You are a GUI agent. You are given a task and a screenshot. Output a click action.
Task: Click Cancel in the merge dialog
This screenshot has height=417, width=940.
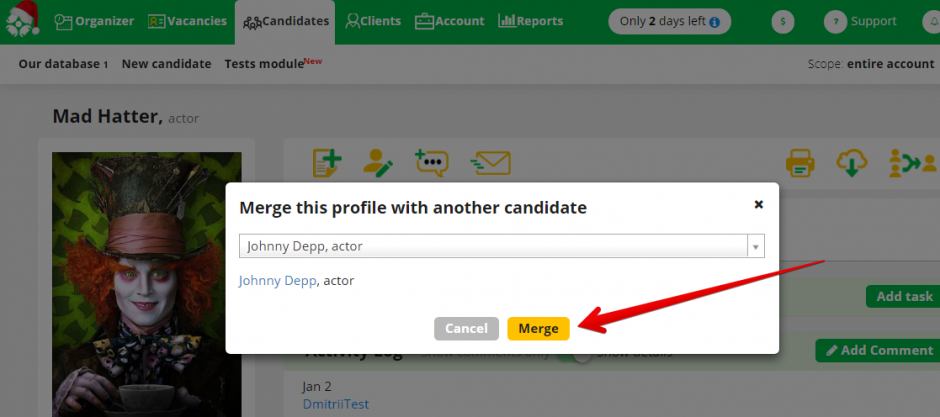tap(466, 328)
